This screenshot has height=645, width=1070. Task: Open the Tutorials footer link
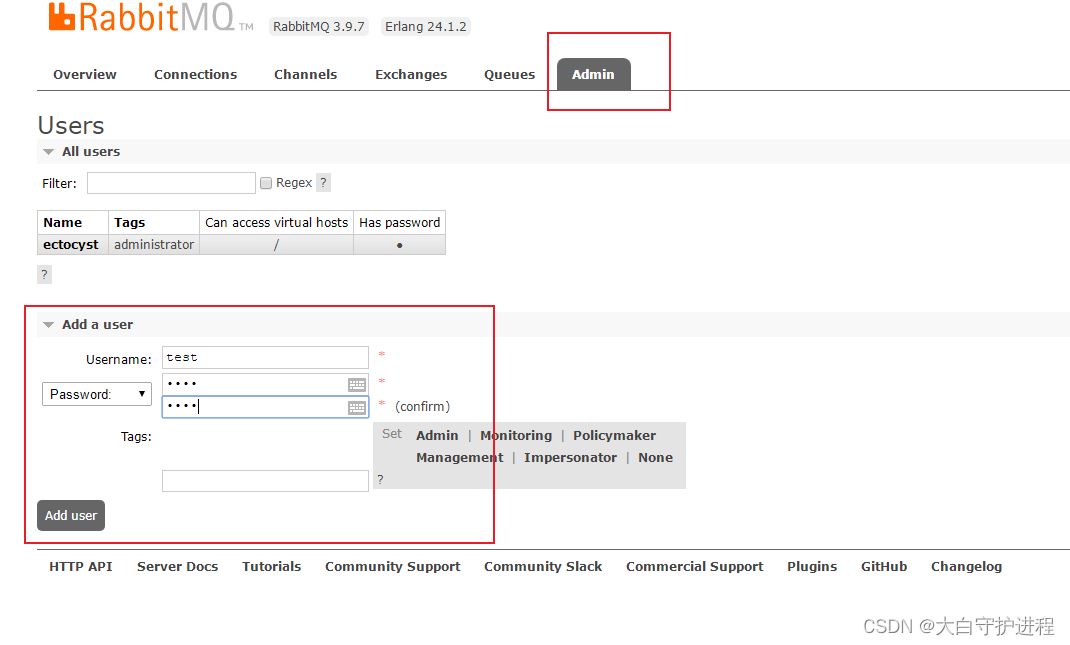click(272, 567)
